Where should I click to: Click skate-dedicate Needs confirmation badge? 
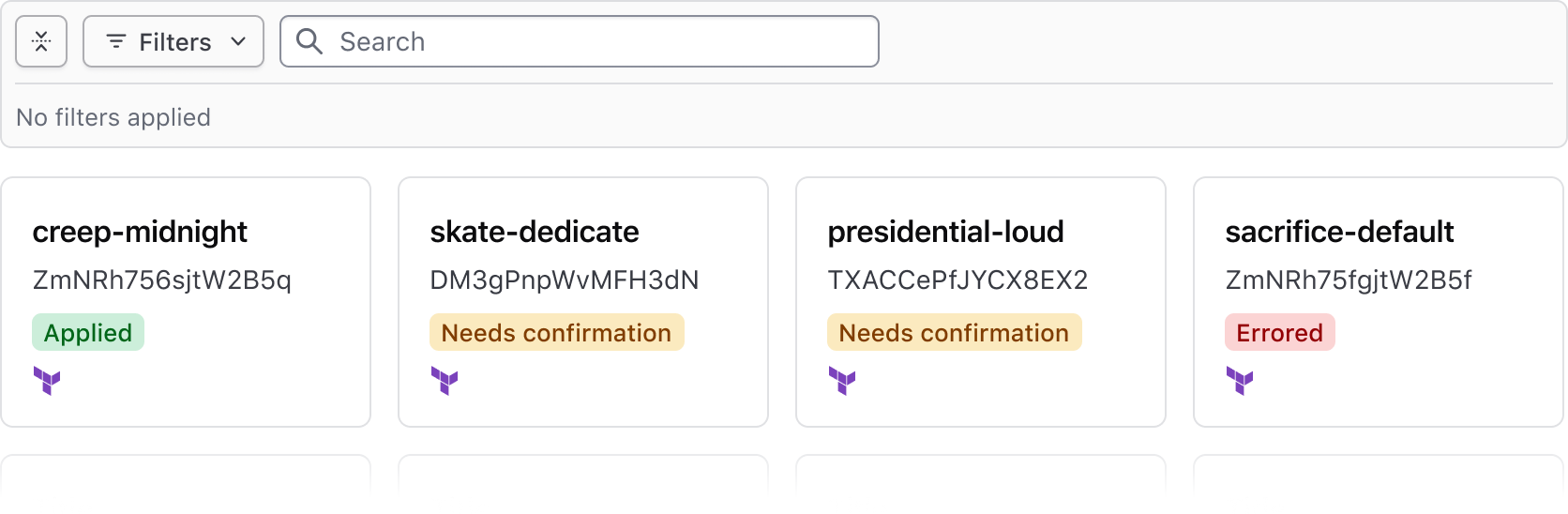tap(556, 333)
